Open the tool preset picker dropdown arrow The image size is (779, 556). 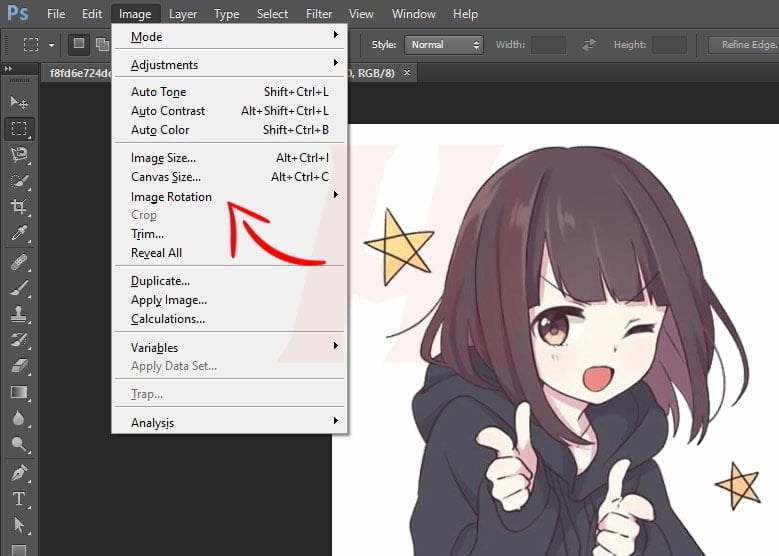pyautogui.click(x=51, y=45)
